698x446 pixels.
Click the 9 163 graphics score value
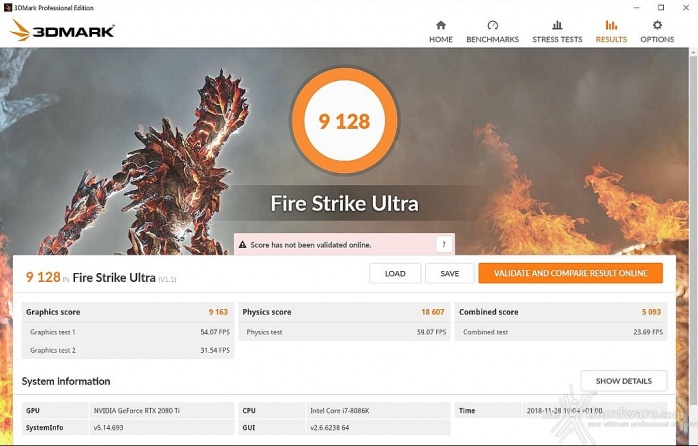(218, 312)
